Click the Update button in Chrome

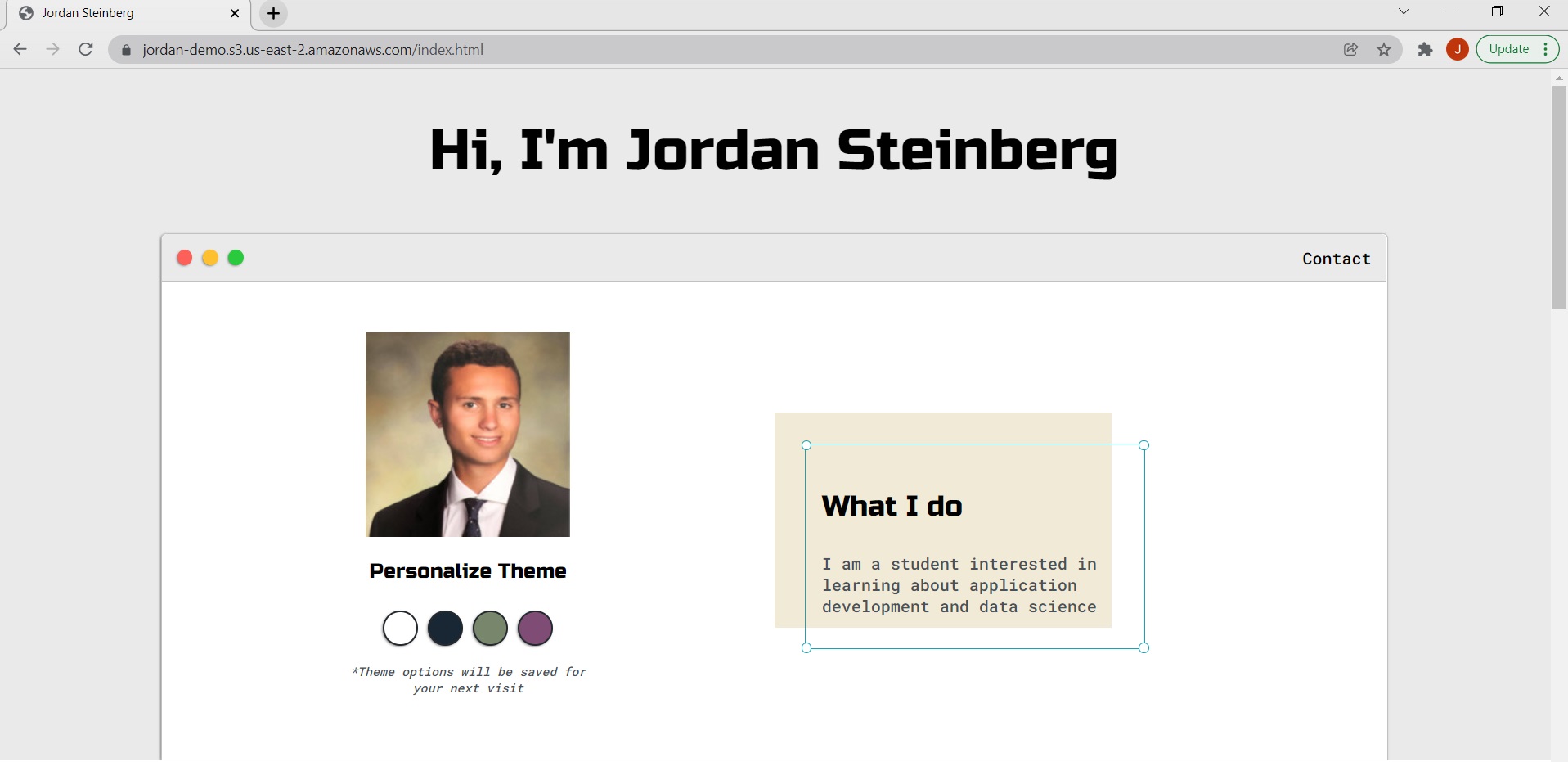(x=1509, y=49)
